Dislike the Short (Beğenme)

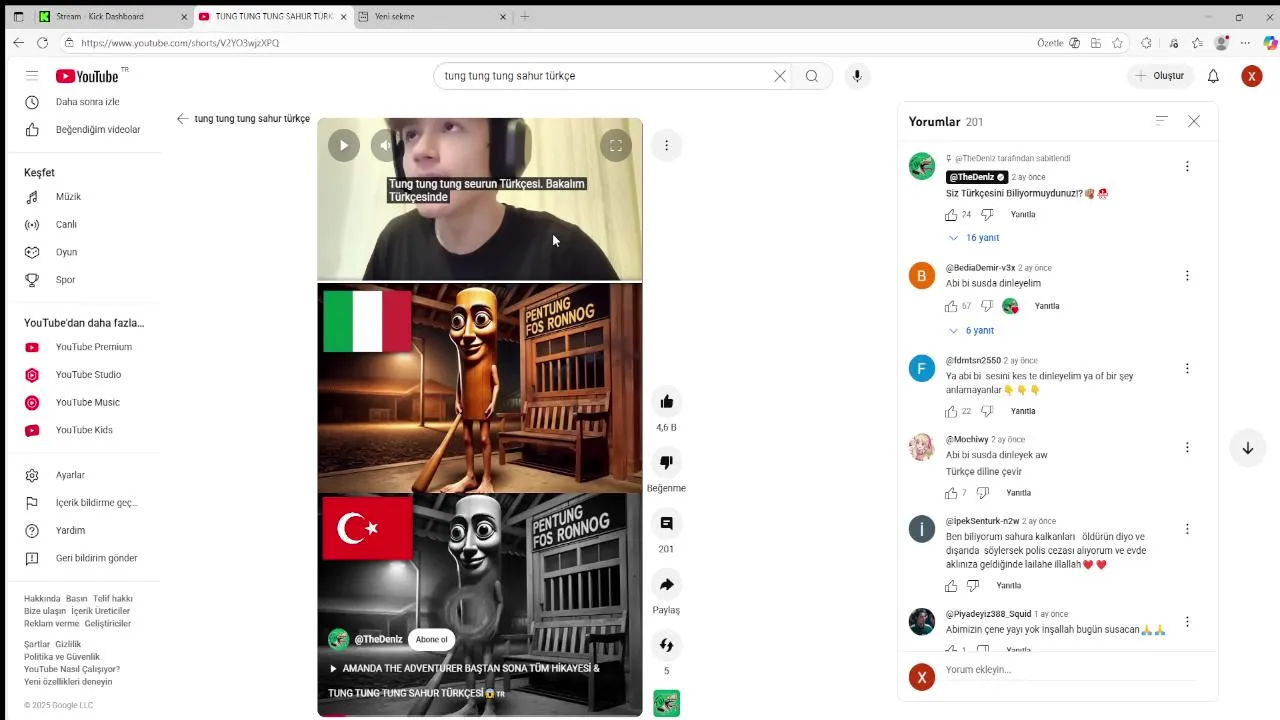point(666,462)
